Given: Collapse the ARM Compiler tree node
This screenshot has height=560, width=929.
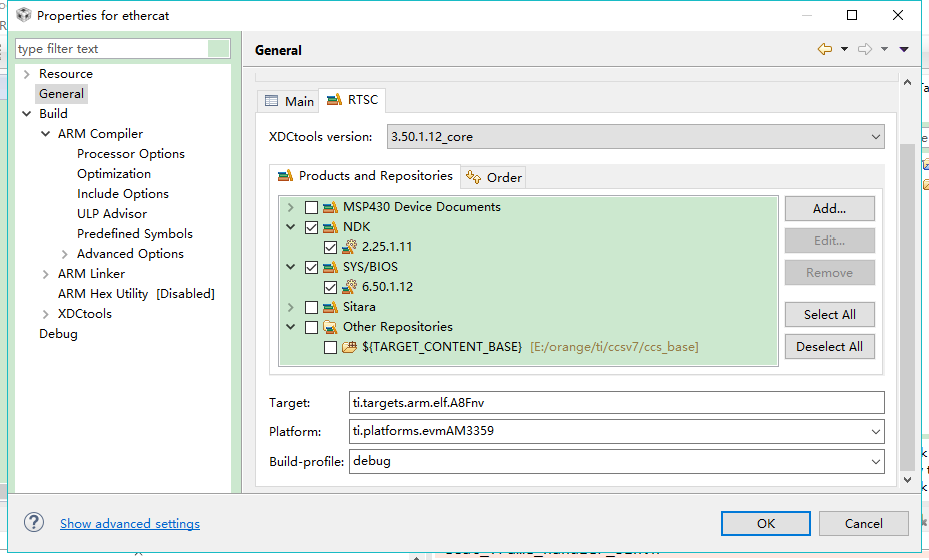Looking at the screenshot, I should click(x=46, y=134).
